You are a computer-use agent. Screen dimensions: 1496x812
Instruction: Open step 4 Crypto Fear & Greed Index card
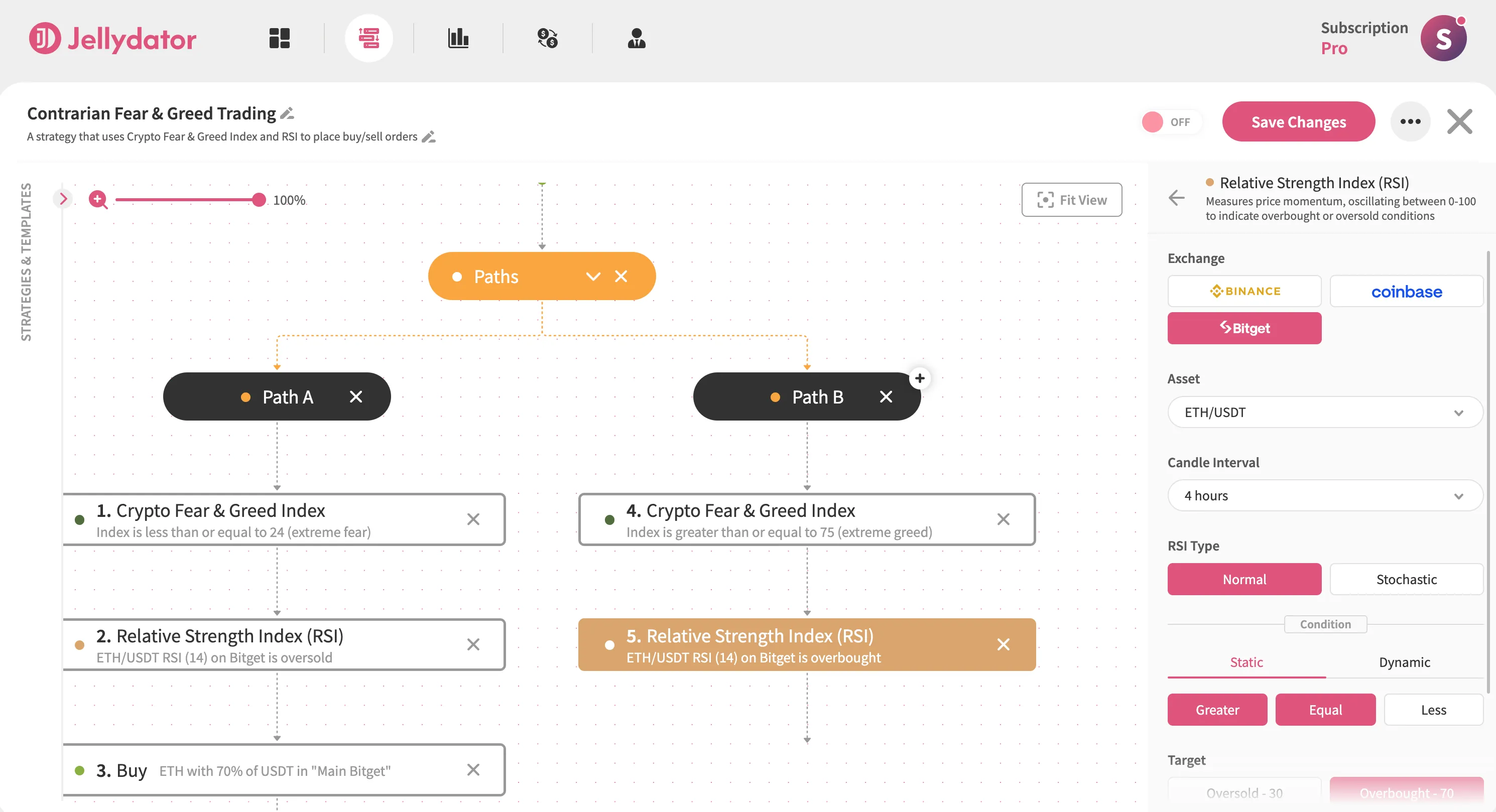[x=807, y=519]
